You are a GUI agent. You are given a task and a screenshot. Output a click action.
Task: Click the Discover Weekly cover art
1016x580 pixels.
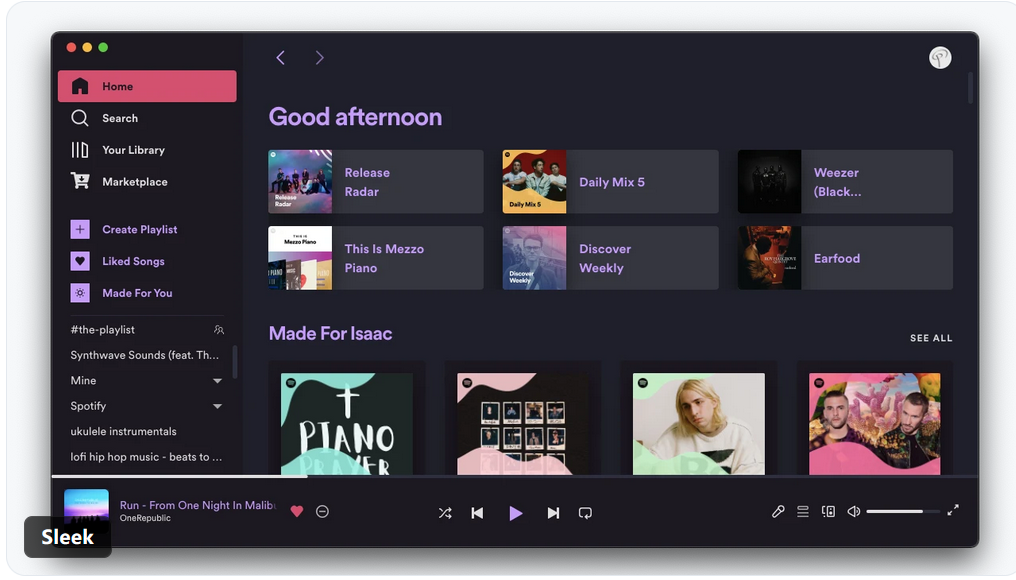[x=535, y=258]
